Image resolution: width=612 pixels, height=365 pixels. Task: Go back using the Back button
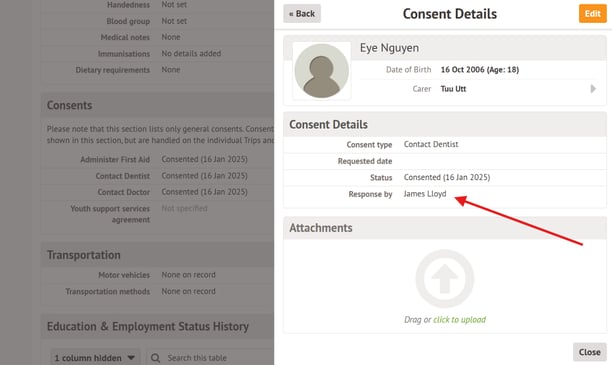(302, 14)
